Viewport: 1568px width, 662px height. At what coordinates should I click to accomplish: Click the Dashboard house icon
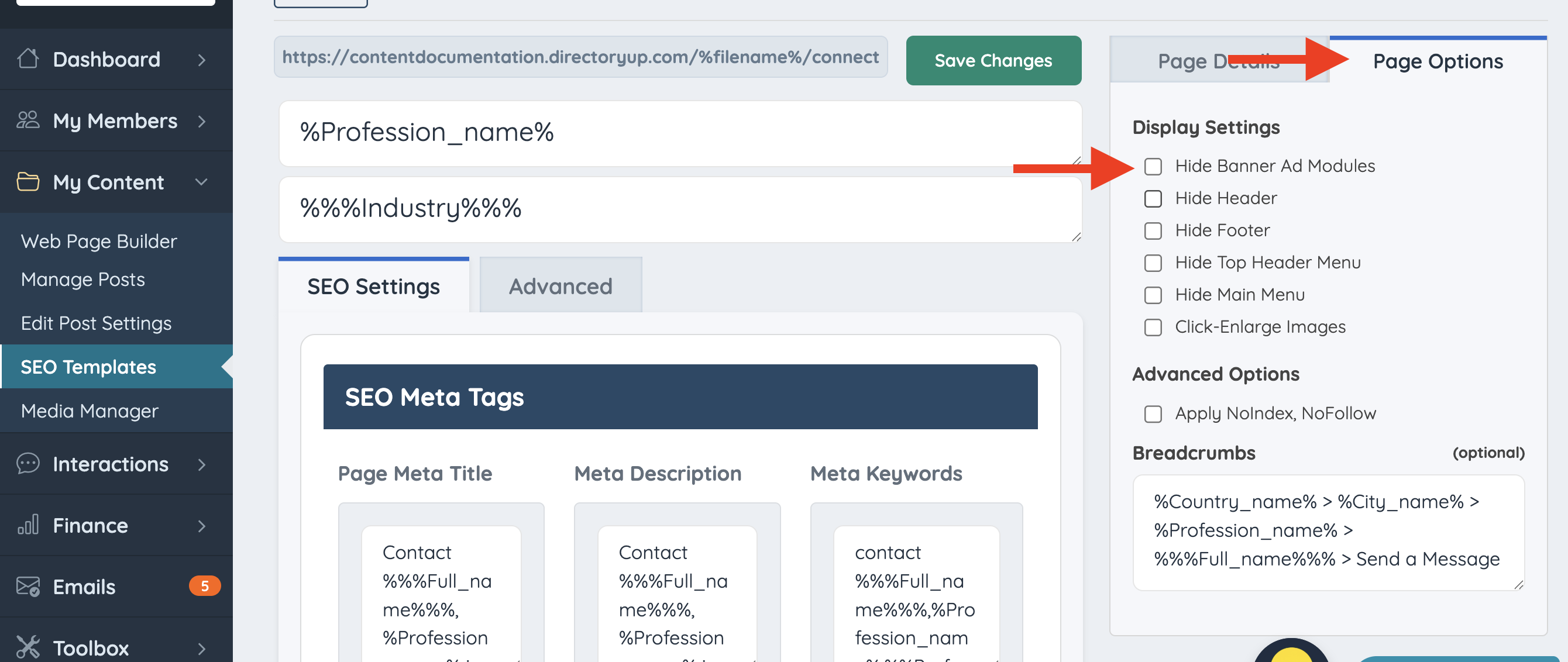pyautogui.click(x=28, y=59)
